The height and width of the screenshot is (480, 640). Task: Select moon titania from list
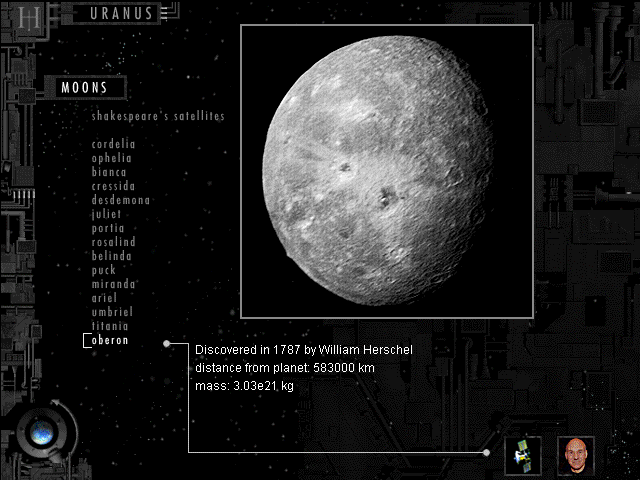(110, 326)
